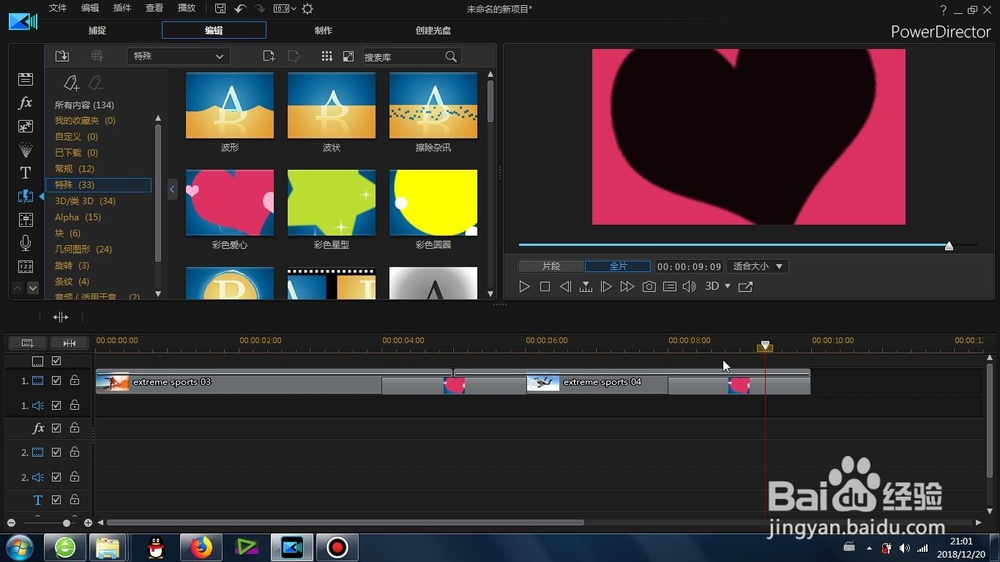Viewport: 1000px width, 562px height.
Task: Open the 编辑 menu in menu bar
Action: [90, 8]
